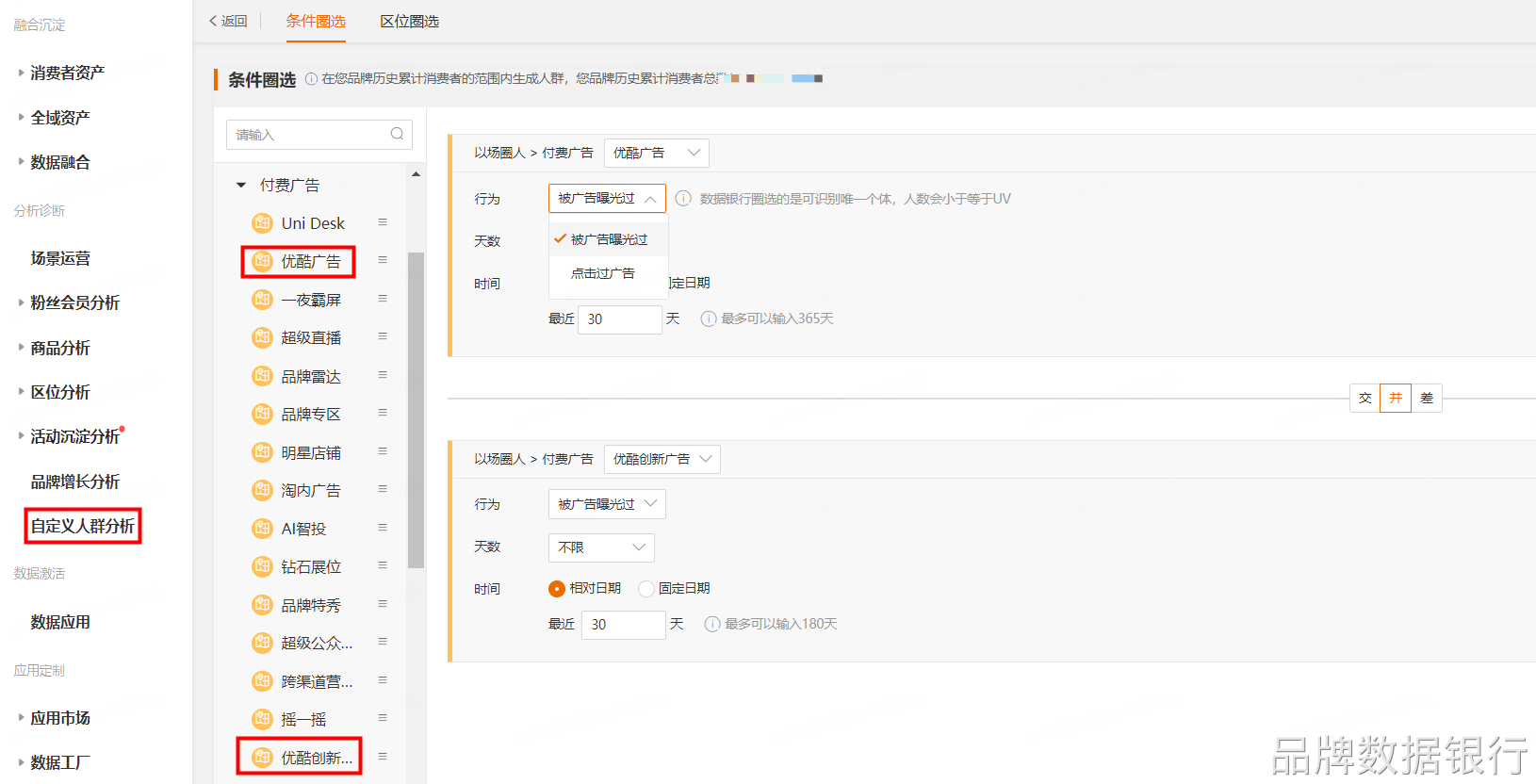Screen dimensions: 1536x784
Task: Choose 差 difference operator
Action: coord(1427,399)
